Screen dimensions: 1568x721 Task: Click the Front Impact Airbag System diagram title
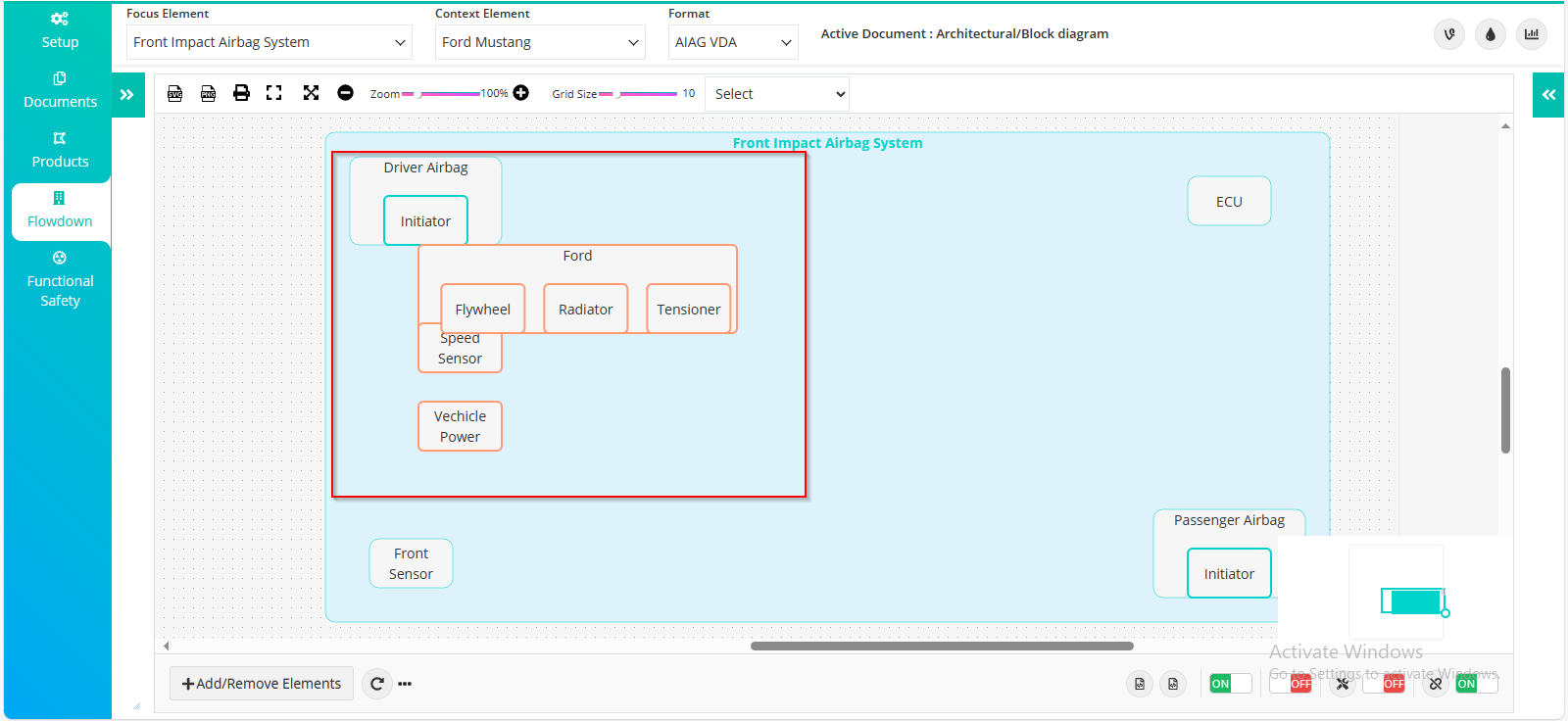click(827, 143)
